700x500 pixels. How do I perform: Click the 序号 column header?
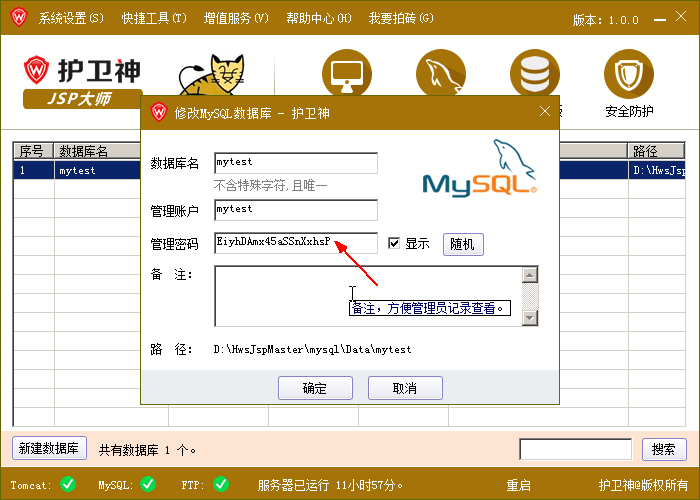[x=33, y=151]
